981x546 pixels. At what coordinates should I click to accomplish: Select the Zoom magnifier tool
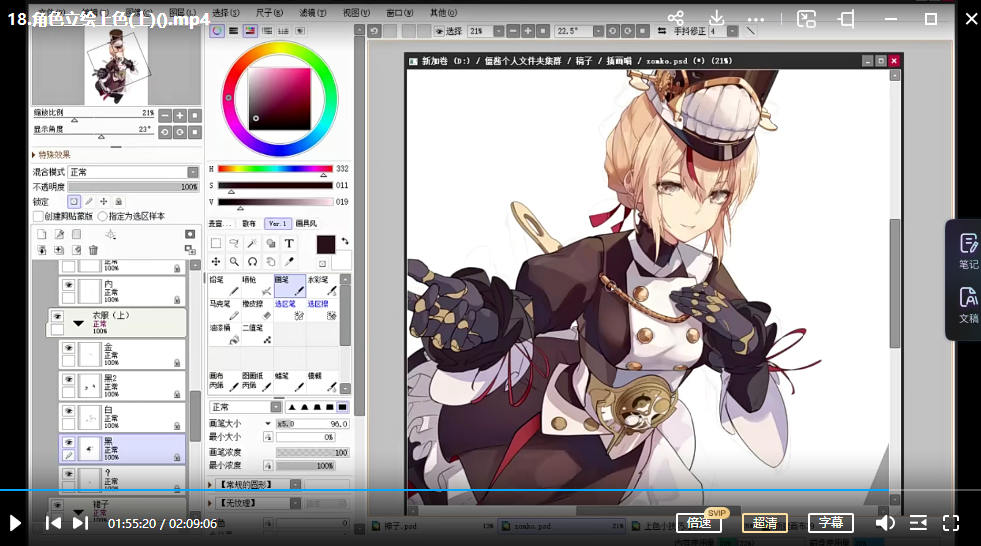click(x=233, y=261)
